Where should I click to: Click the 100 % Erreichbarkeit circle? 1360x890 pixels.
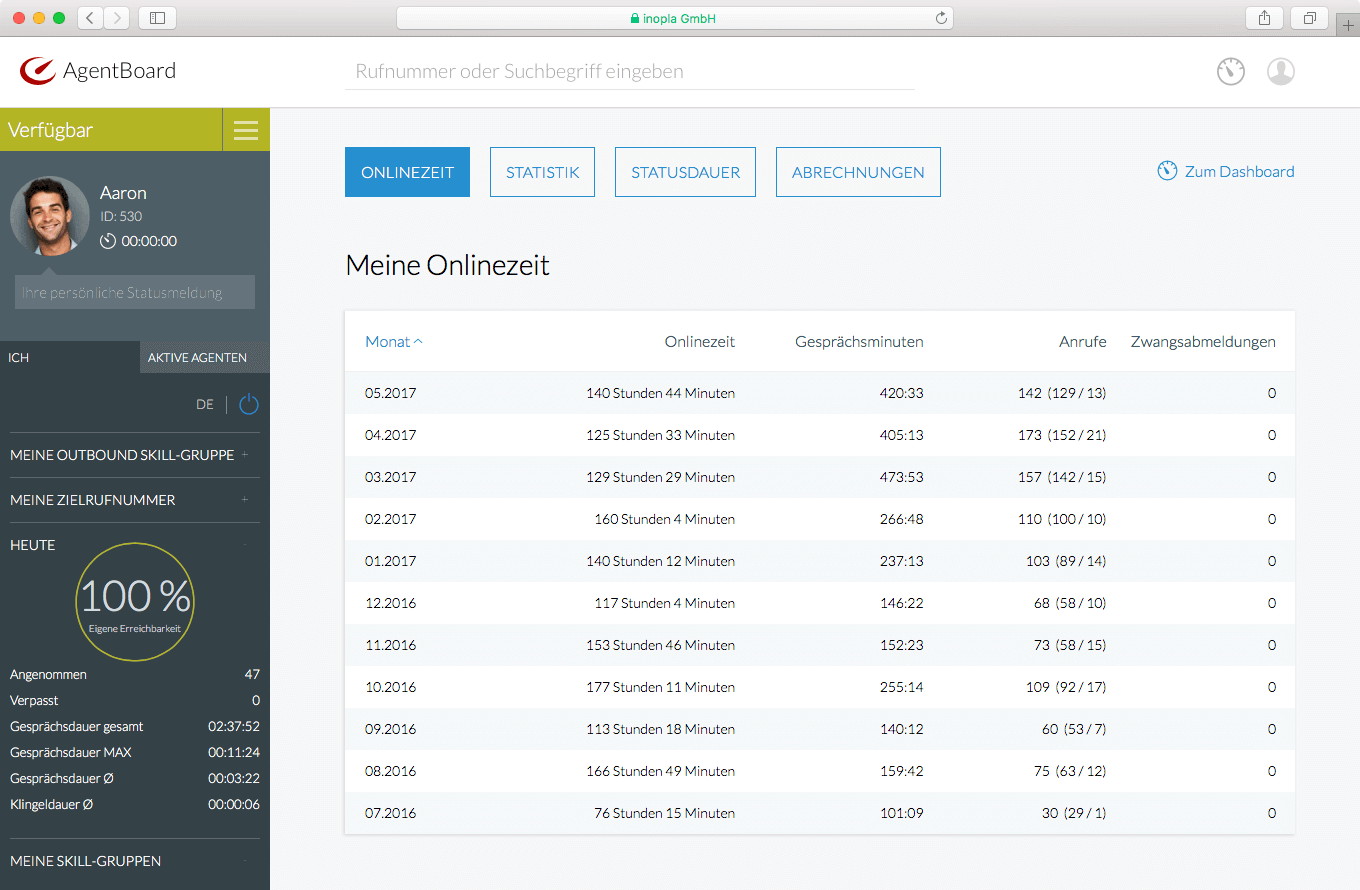tap(135, 602)
